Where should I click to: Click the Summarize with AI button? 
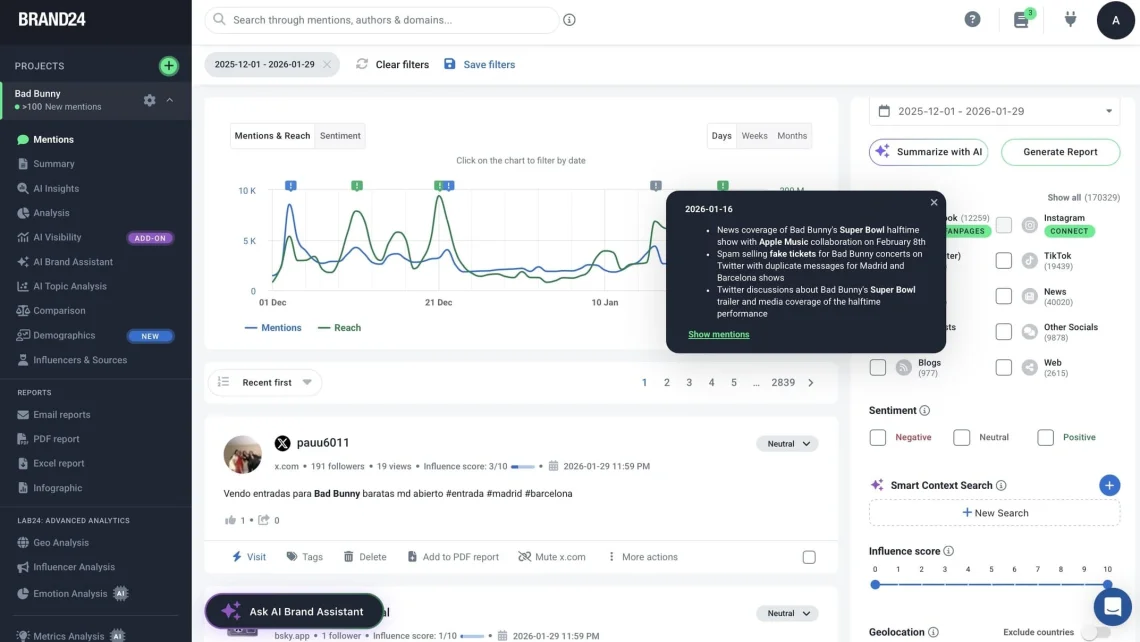pyautogui.click(x=928, y=152)
